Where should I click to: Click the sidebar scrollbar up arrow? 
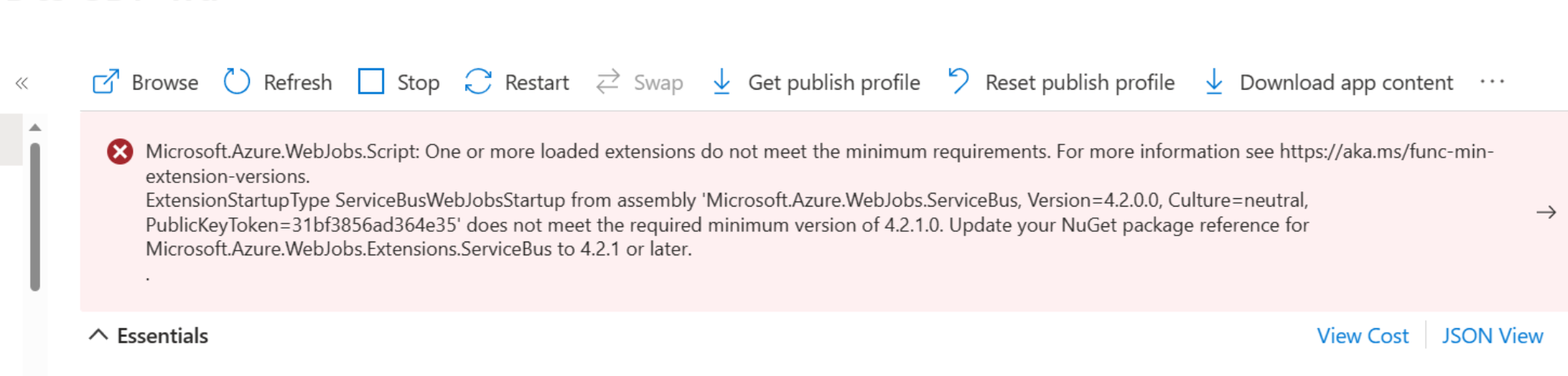click(35, 128)
